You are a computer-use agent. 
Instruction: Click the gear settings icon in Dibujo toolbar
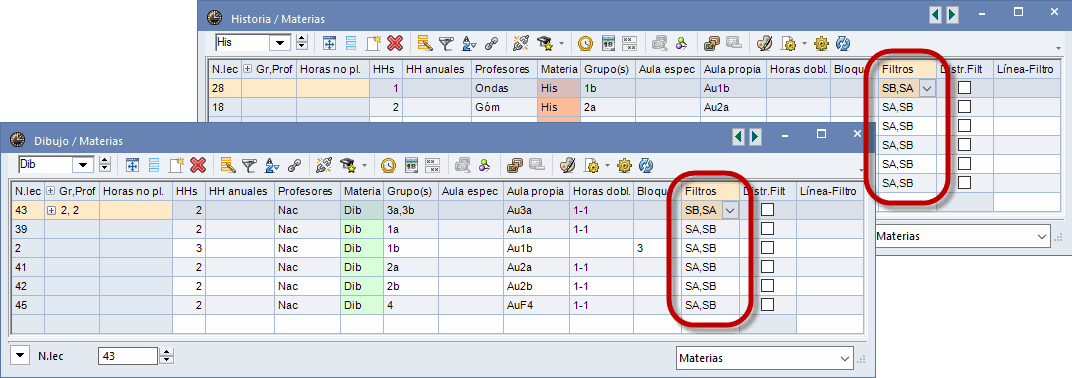click(x=624, y=165)
